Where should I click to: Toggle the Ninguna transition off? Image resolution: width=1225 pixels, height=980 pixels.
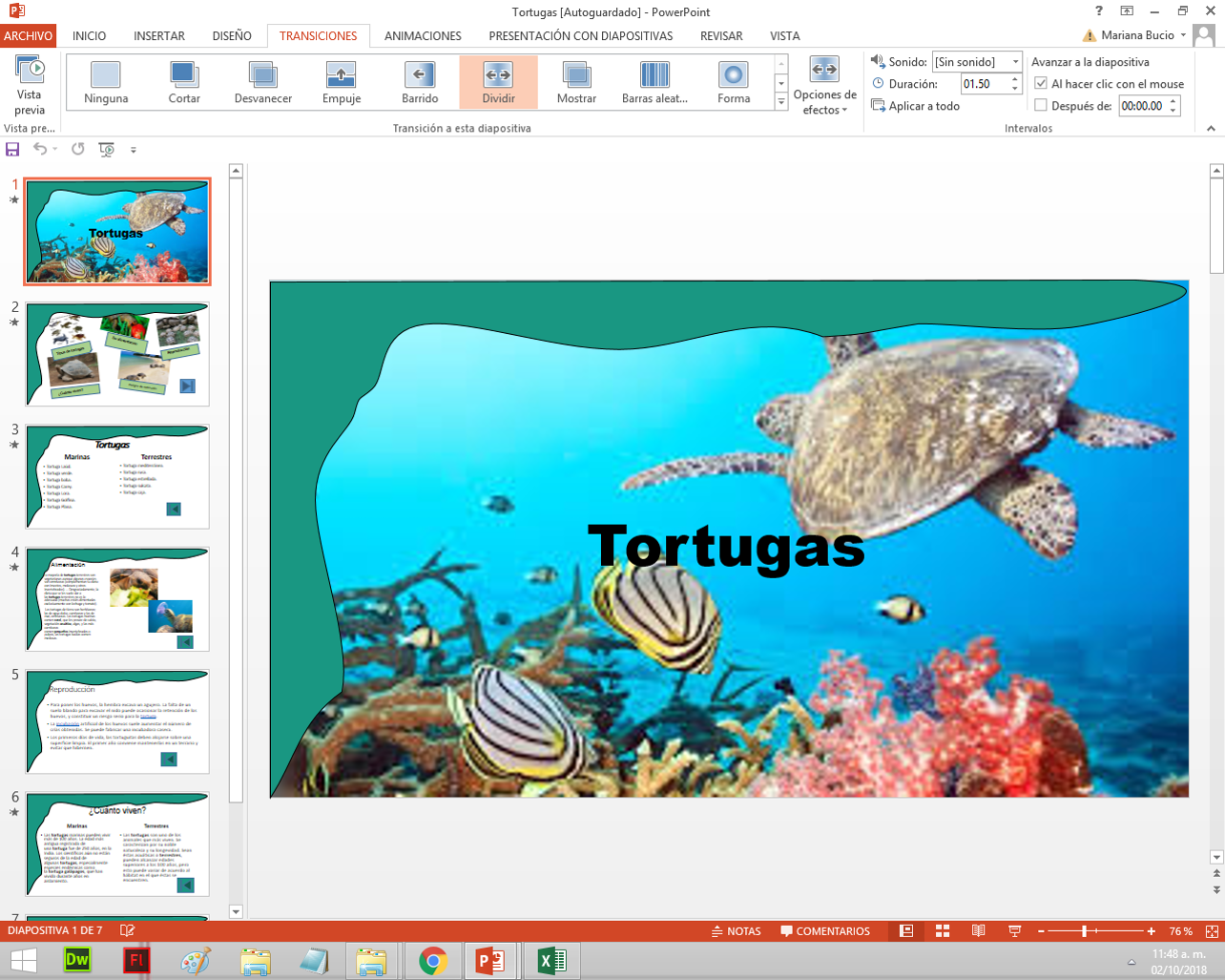point(106,81)
